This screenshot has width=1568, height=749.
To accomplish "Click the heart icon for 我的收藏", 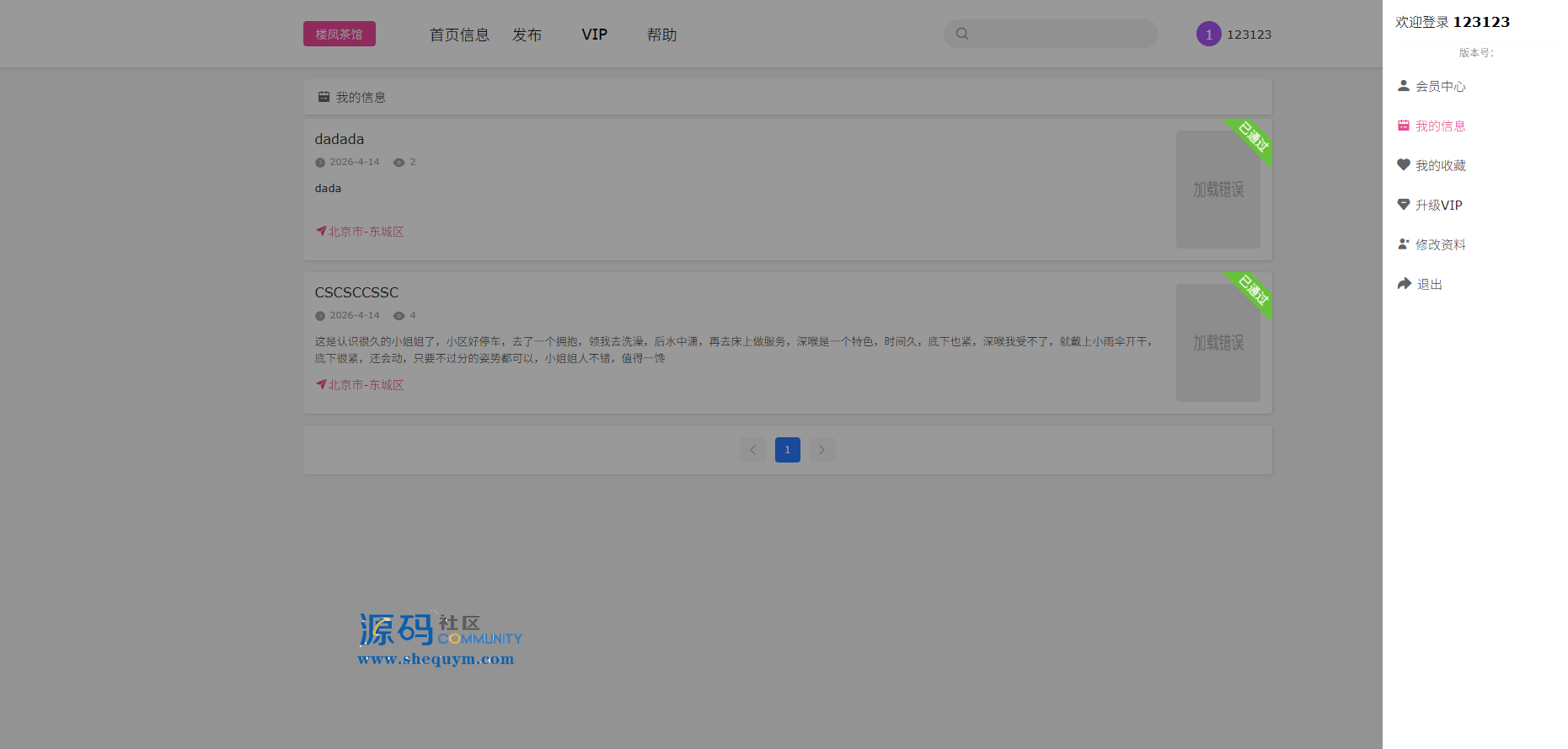I will 1404,165.
